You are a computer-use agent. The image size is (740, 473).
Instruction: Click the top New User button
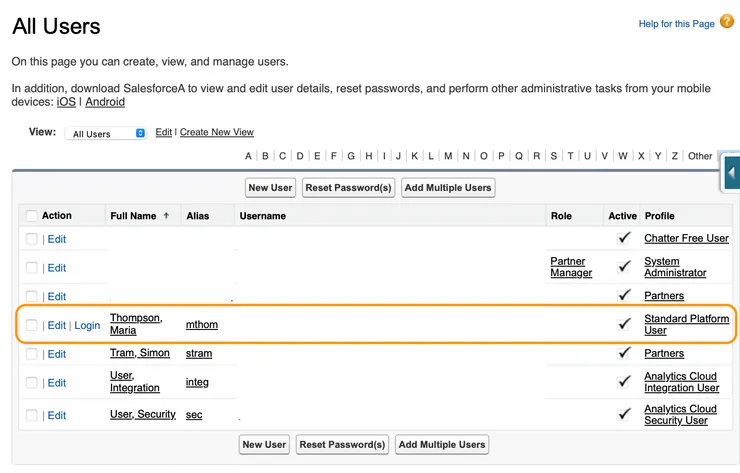[x=270, y=187]
